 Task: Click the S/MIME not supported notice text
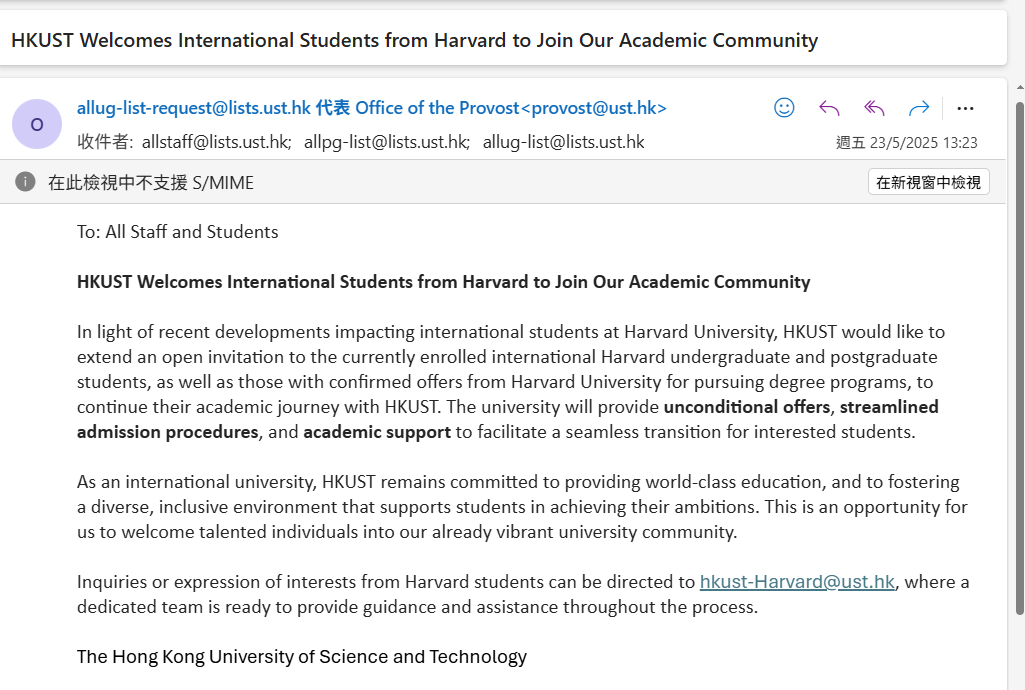click(x=150, y=182)
